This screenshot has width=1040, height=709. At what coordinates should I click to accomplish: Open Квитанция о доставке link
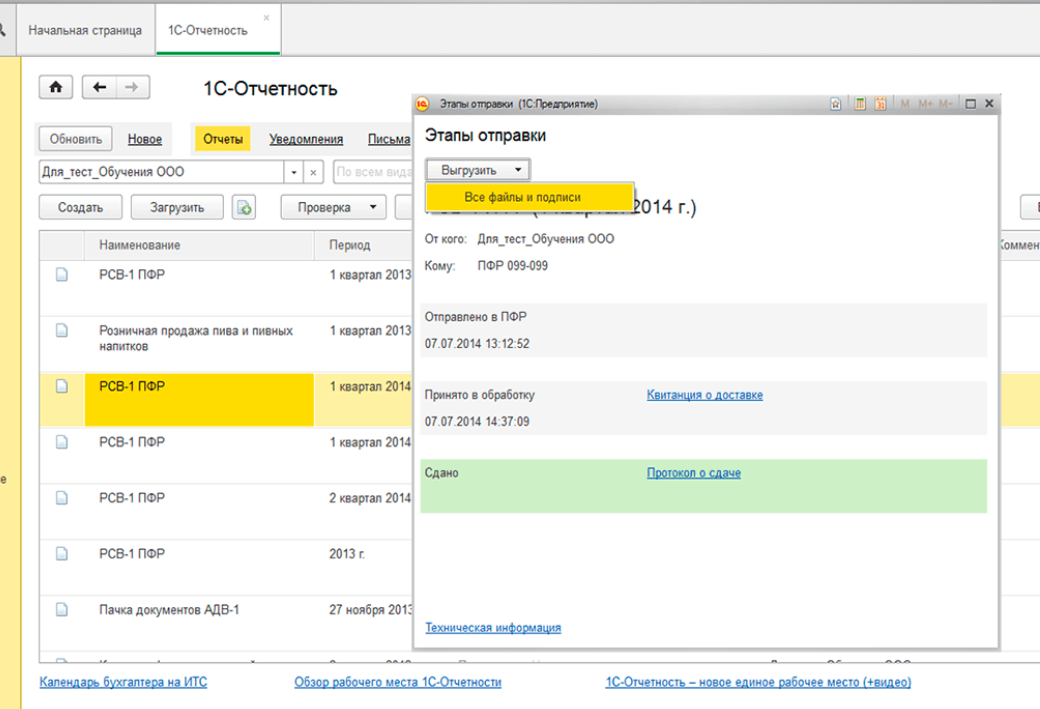pyautogui.click(x=704, y=395)
